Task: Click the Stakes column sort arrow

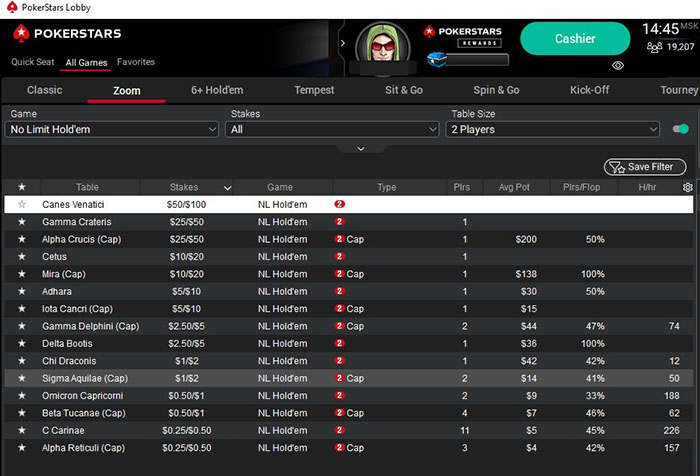Action: [227, 188]
